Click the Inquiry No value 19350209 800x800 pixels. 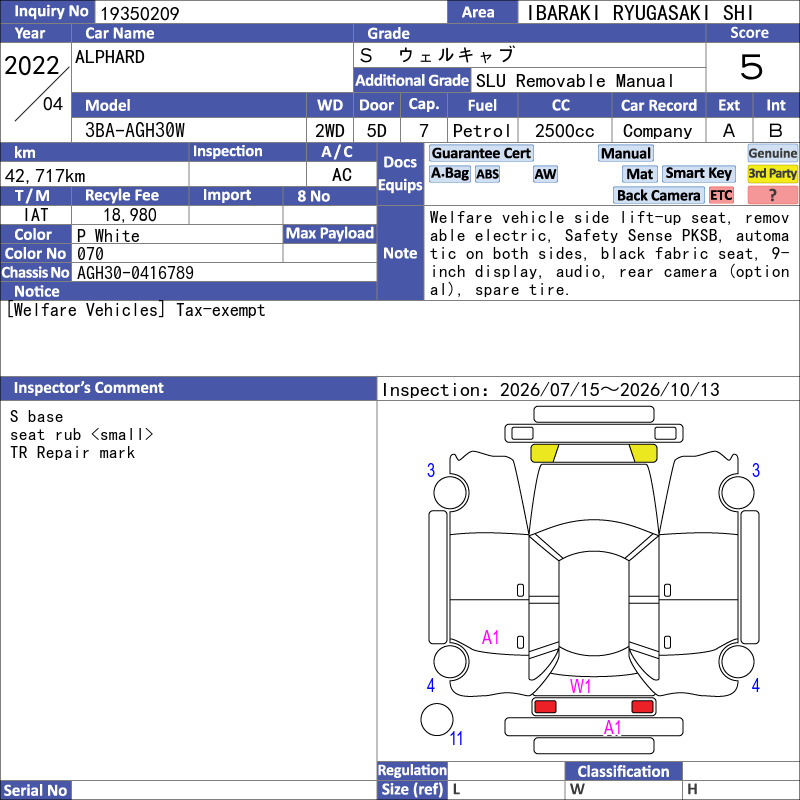pos(140,13)
